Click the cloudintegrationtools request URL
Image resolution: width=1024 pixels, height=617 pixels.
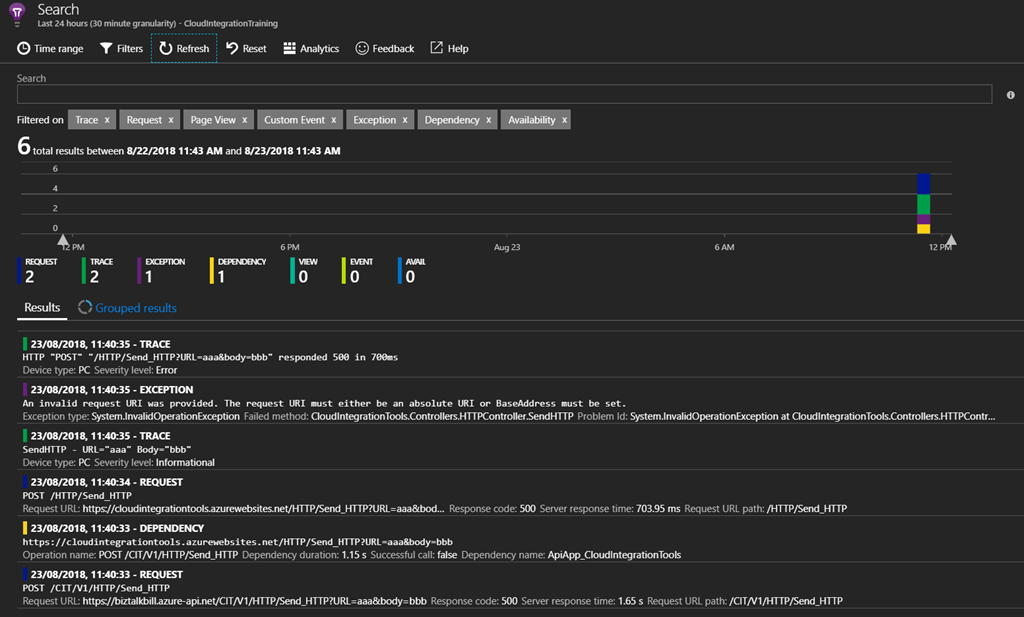[264, 509]
